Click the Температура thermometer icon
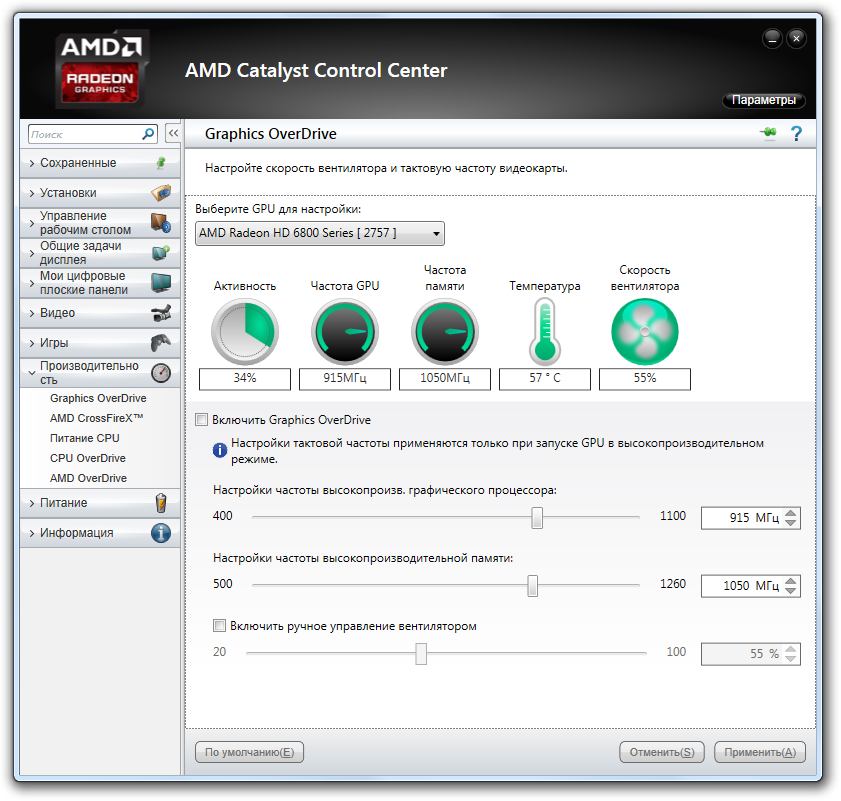The width and height of the screenshot is (841, 801). [545, 332]
